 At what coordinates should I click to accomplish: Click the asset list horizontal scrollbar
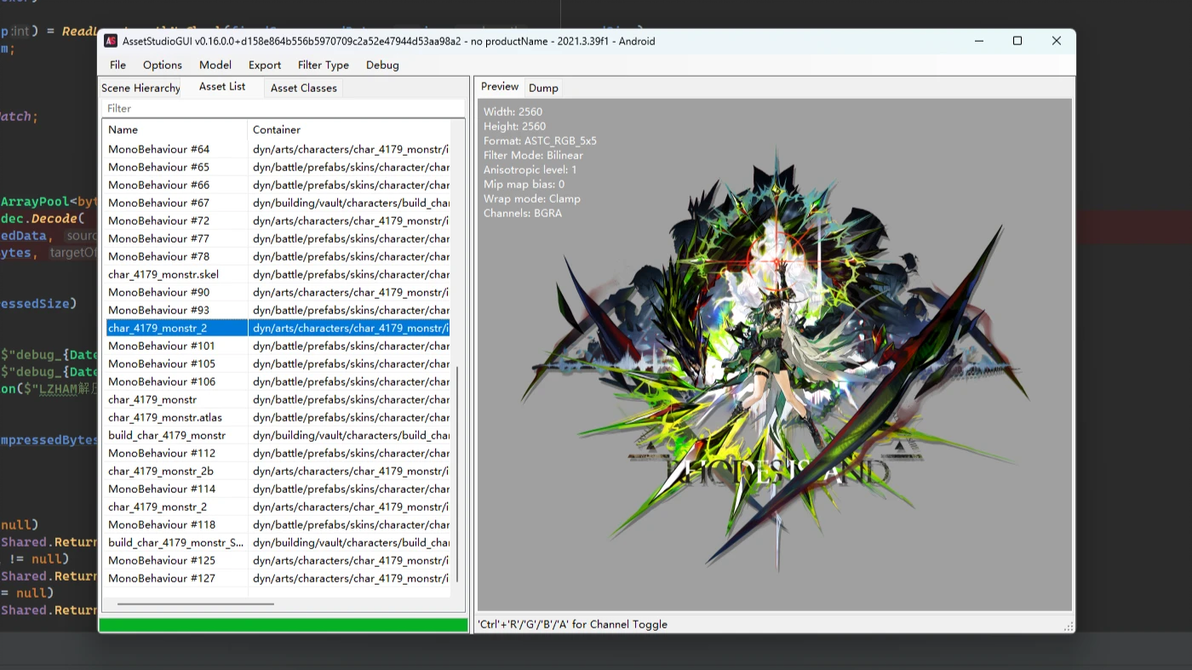tap(195, 604)
